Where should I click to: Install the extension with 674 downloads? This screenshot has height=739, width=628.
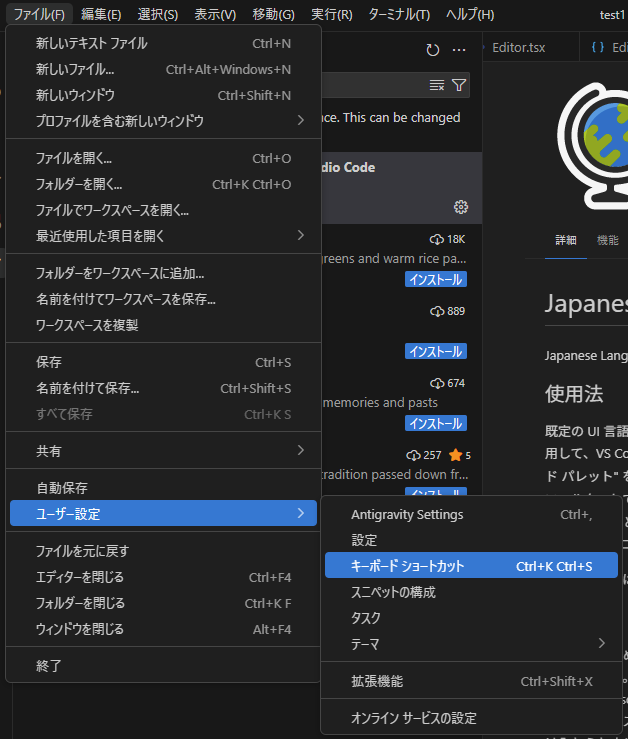(436, 423)
